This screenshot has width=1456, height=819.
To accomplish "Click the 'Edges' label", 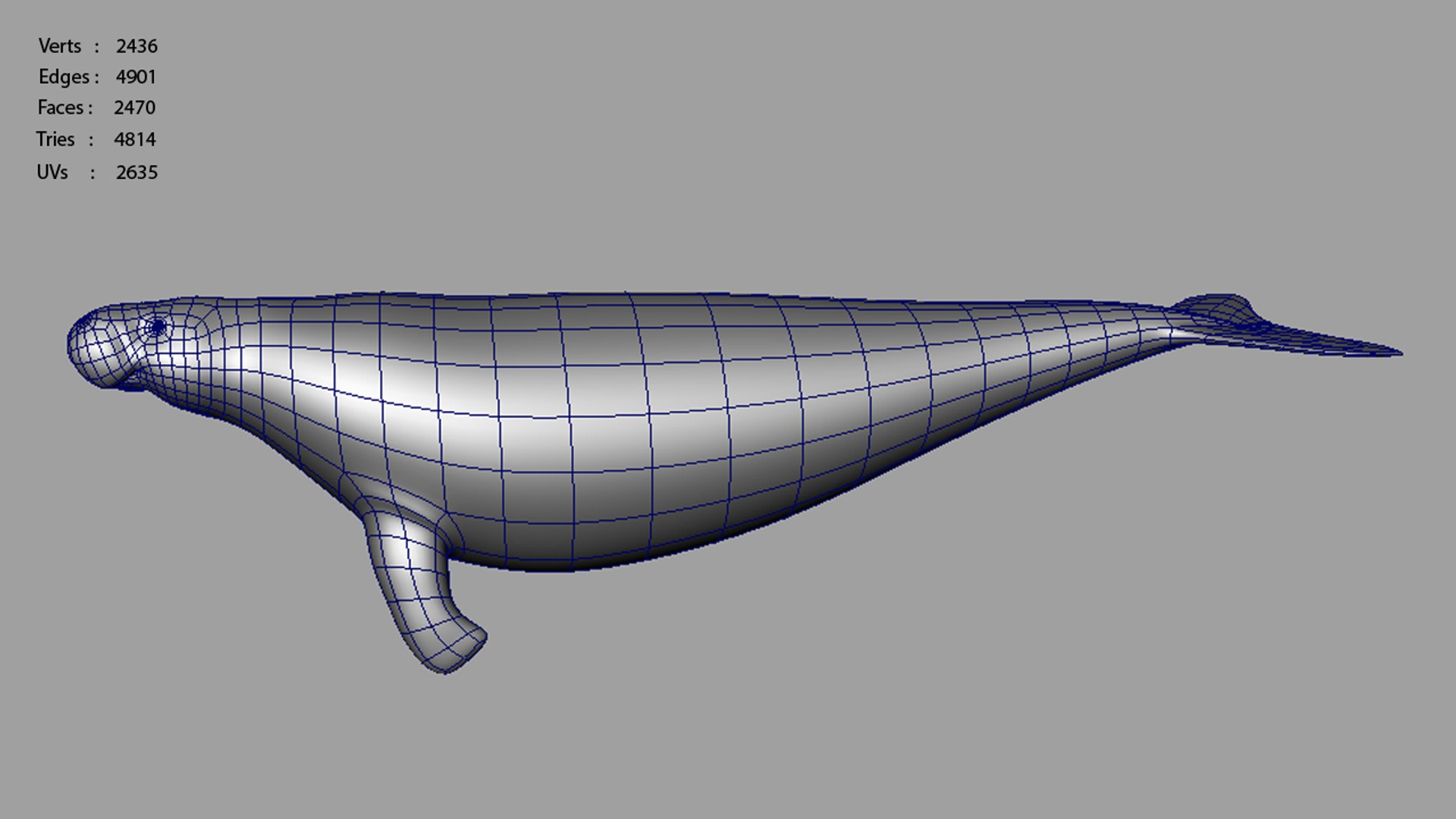I will 64,77.
